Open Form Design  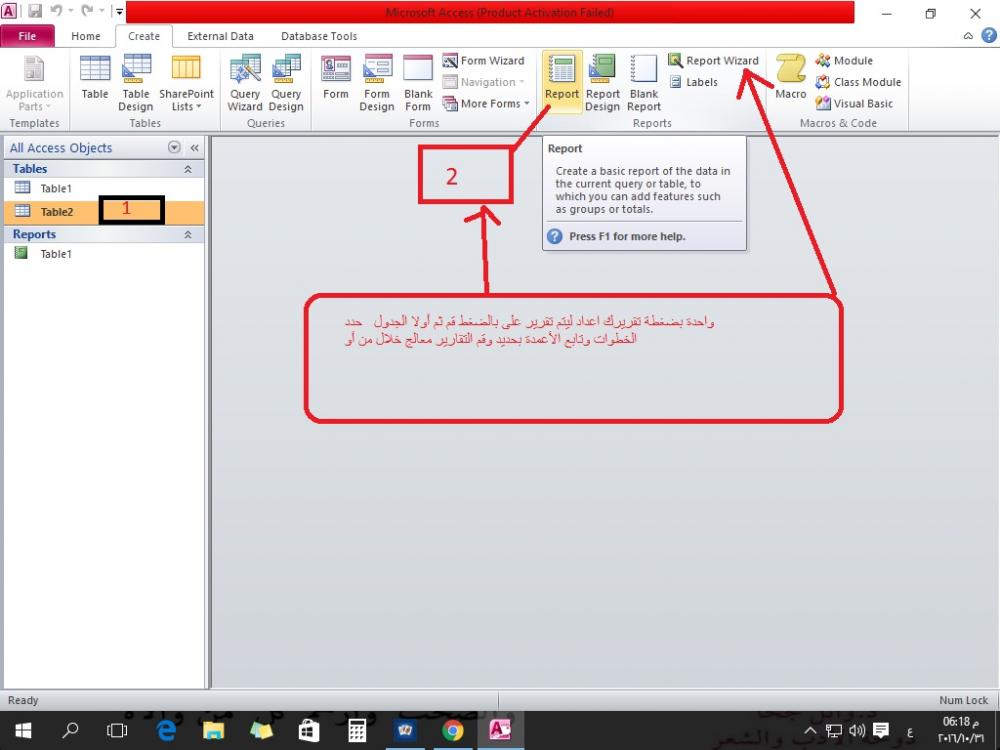point(377,84)
